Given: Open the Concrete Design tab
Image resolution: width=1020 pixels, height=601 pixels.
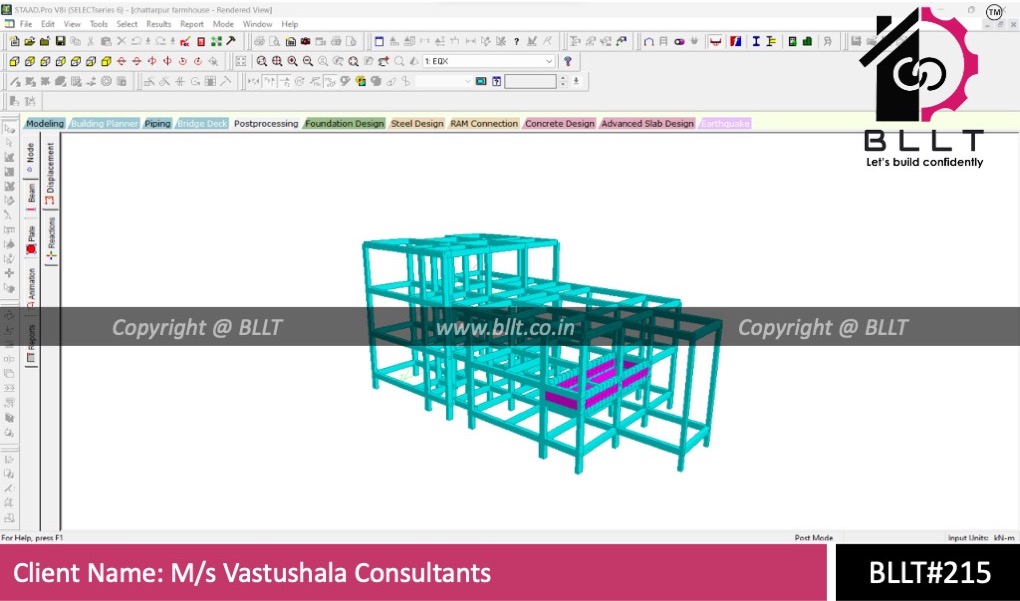Looking at the screenshot, I should point(560,124).
